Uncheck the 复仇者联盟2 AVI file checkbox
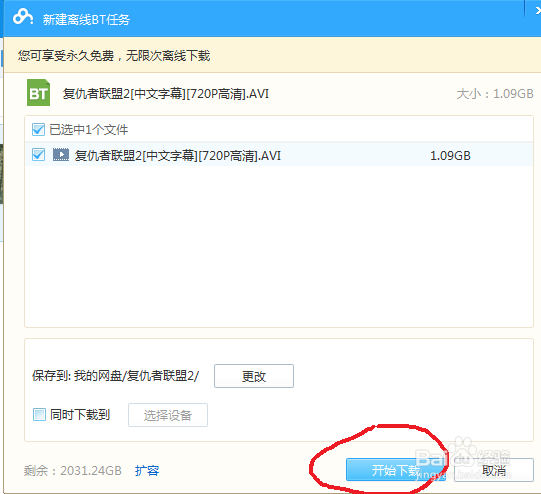The width and height of the screenshot is (541, 494). click(x=38, y=155)
